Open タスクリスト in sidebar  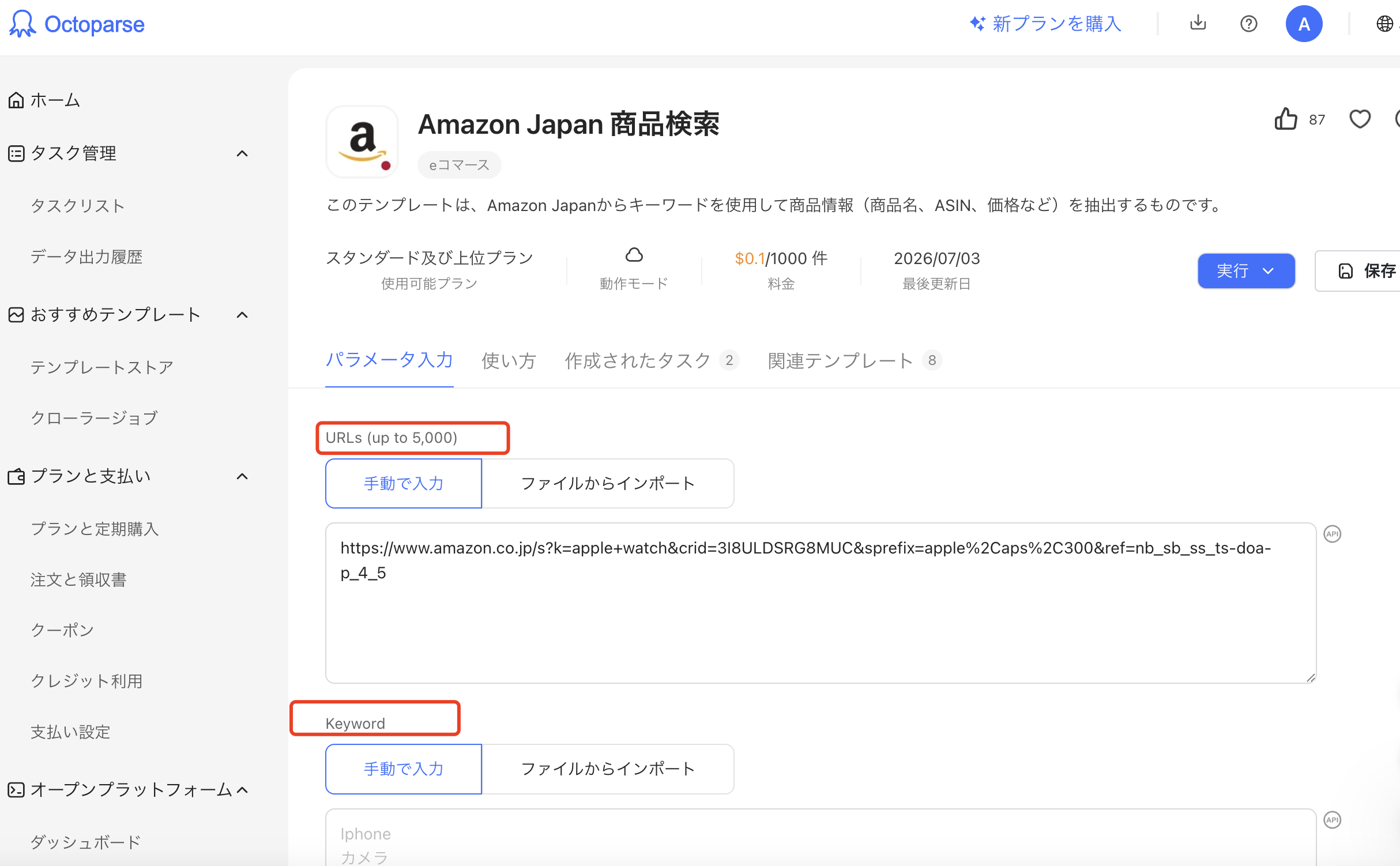click(x=78, y=206)
